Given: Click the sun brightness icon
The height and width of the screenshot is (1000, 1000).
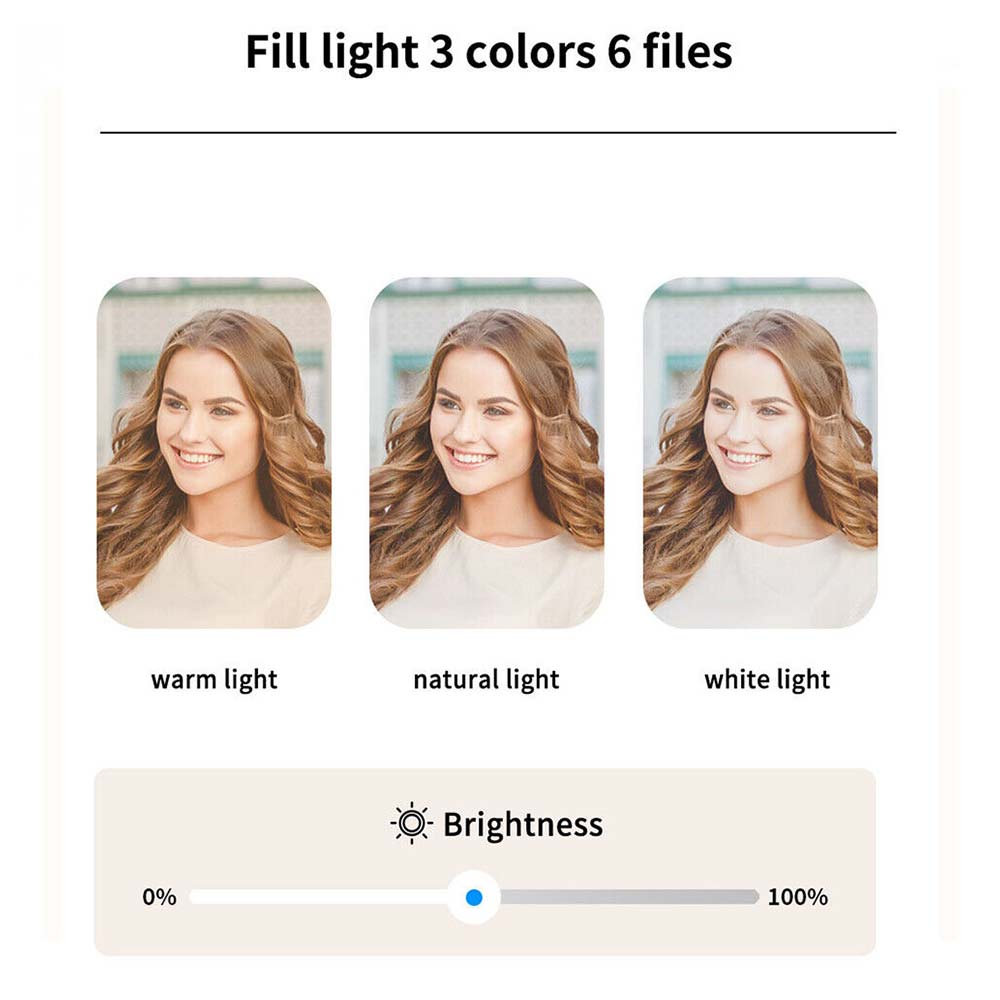Looking at the screenshot, I should pyautogui.click(x=411, y=824).
